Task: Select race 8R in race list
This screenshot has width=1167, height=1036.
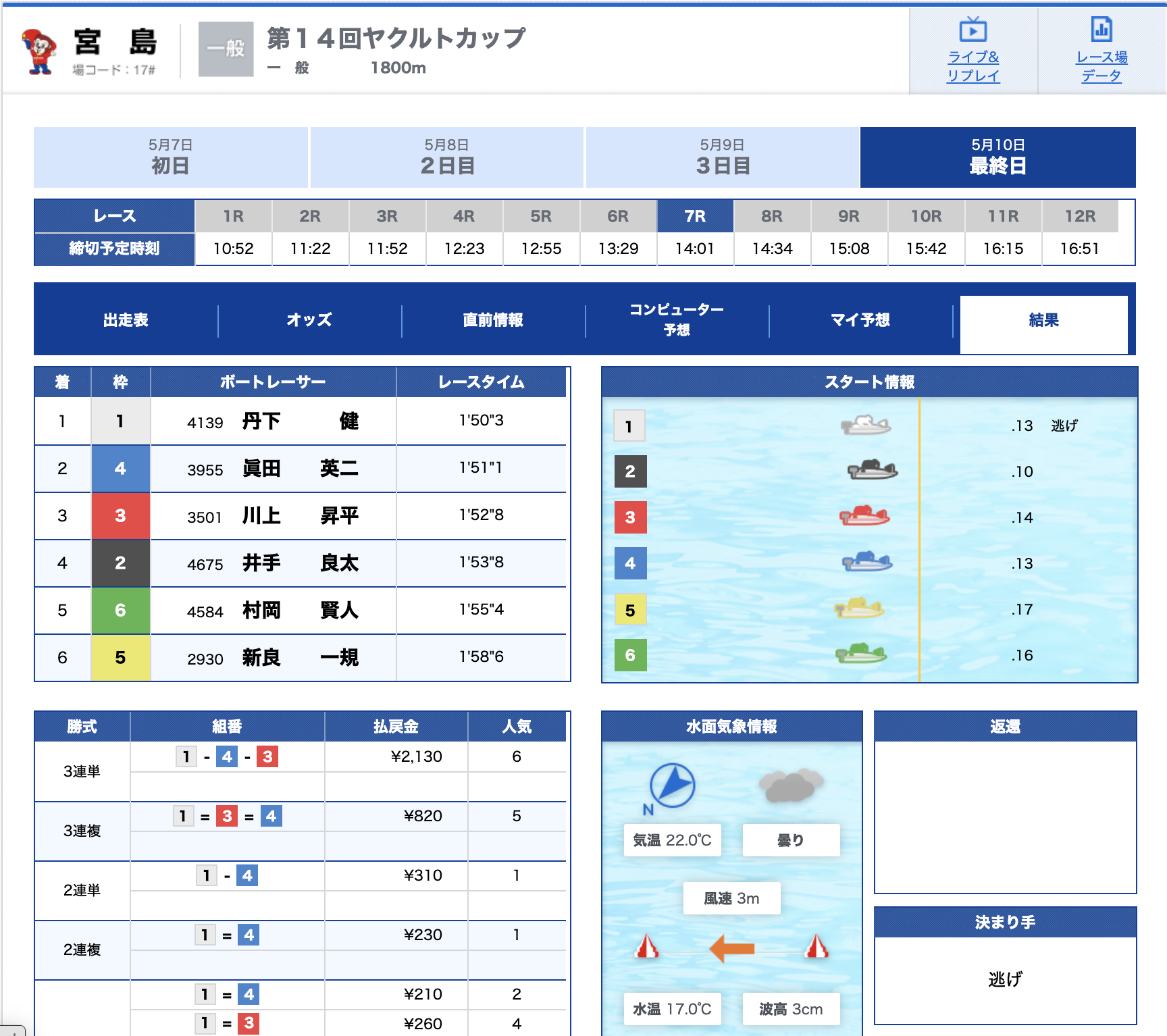Action: [x=772, y=217]
